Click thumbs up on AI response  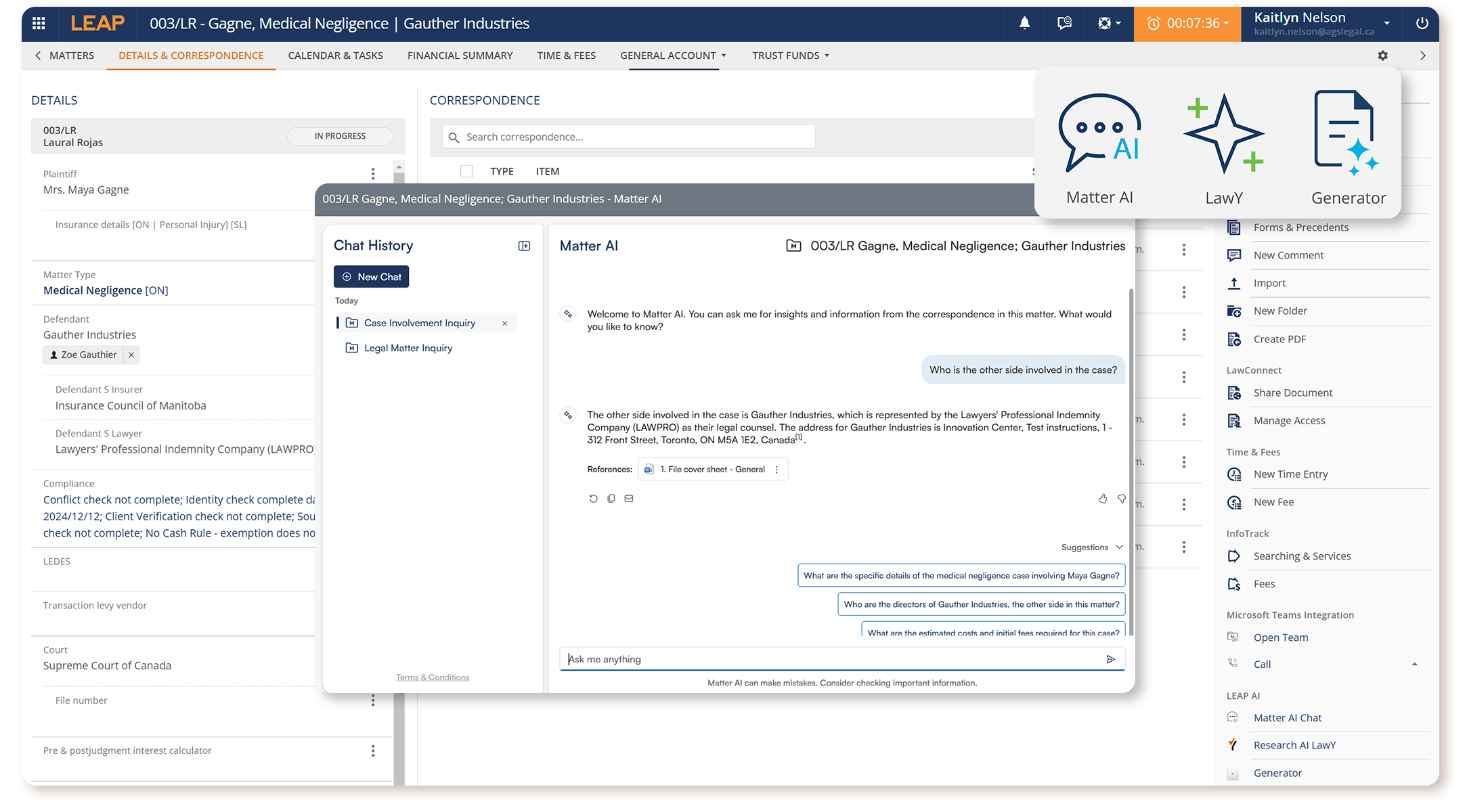(1103, 499)
